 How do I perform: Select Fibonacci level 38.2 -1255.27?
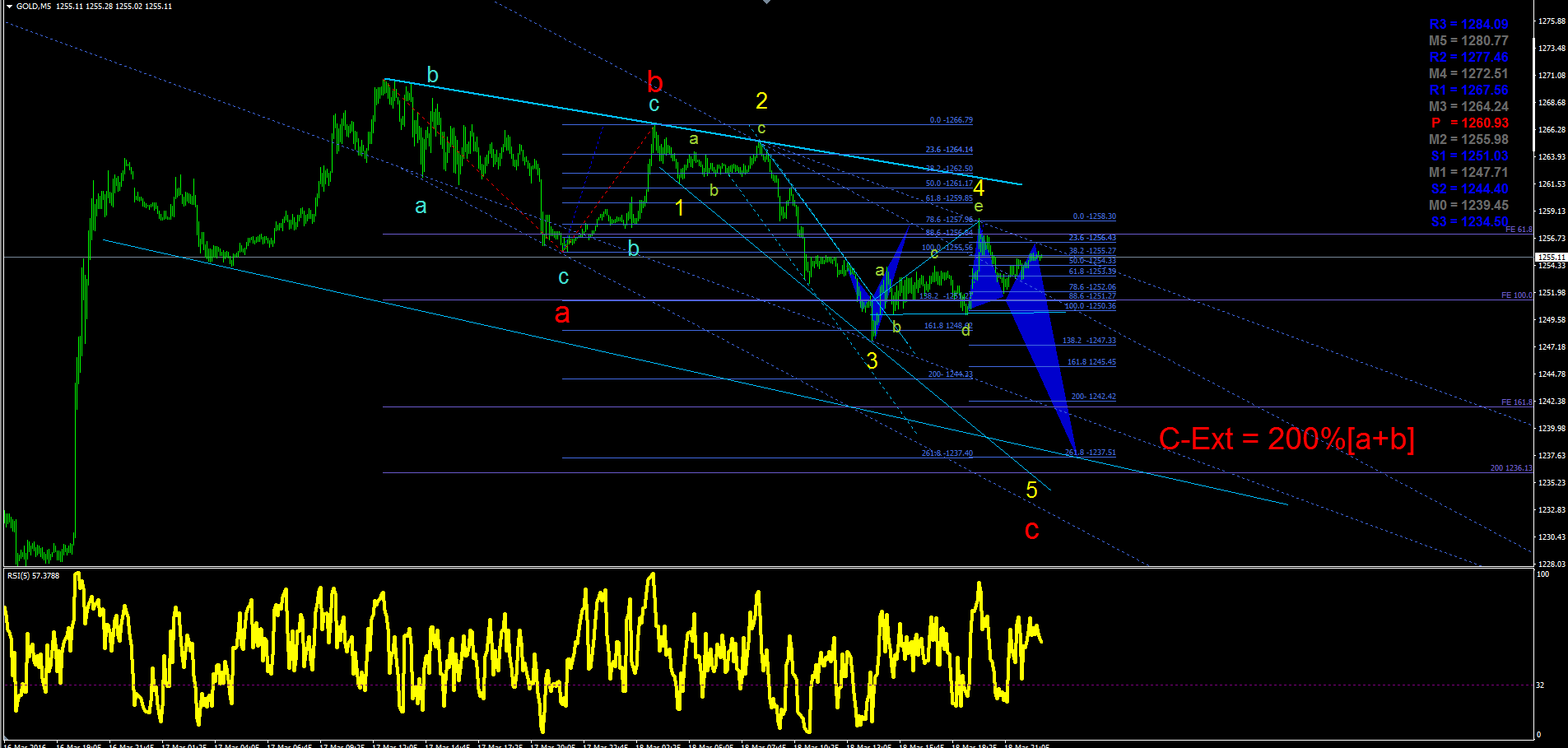1092,251
